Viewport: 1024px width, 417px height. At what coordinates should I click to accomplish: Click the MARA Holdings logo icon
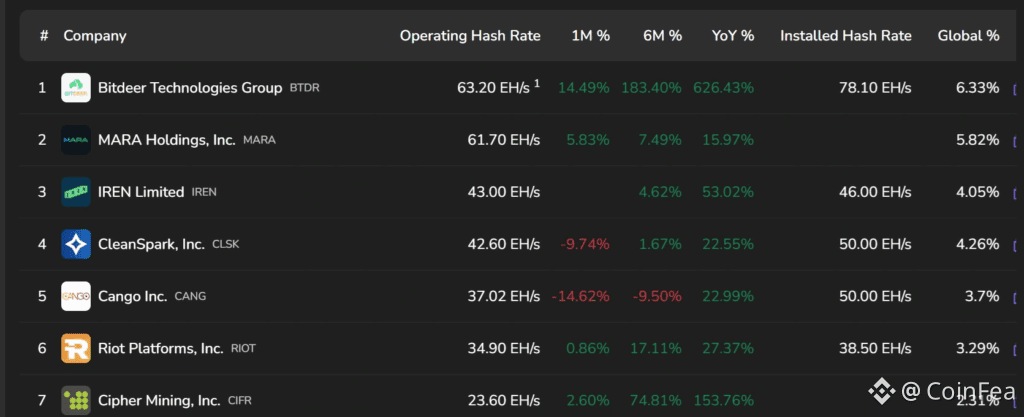click(76, 140)
